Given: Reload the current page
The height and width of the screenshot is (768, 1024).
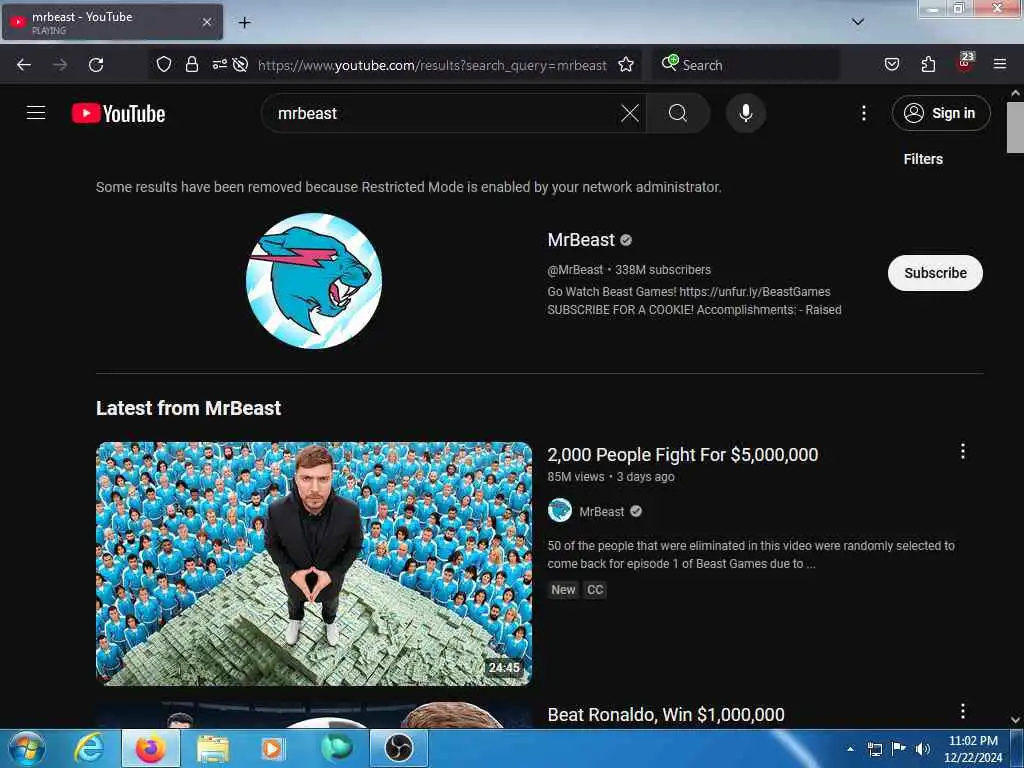Looking at the screenshot, I should [x=96, y=65].
